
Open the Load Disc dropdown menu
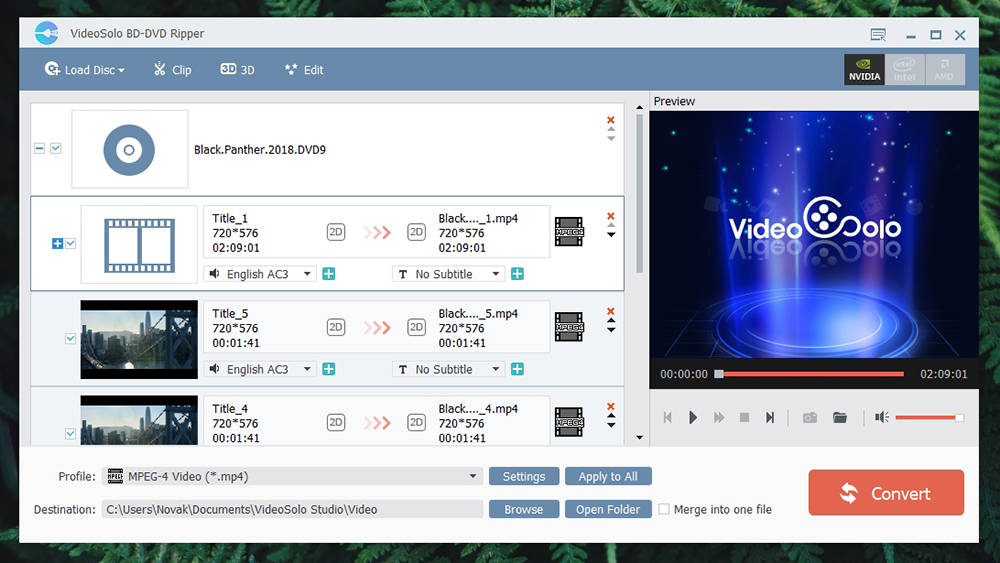coord(84,69)
